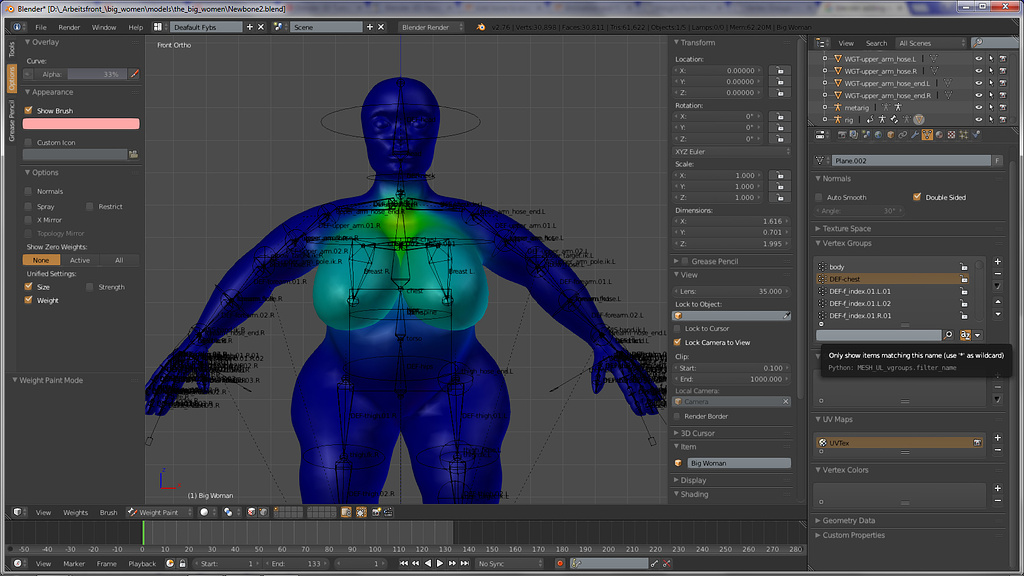
Task: Open the Help menu
Action: (135, 27)
